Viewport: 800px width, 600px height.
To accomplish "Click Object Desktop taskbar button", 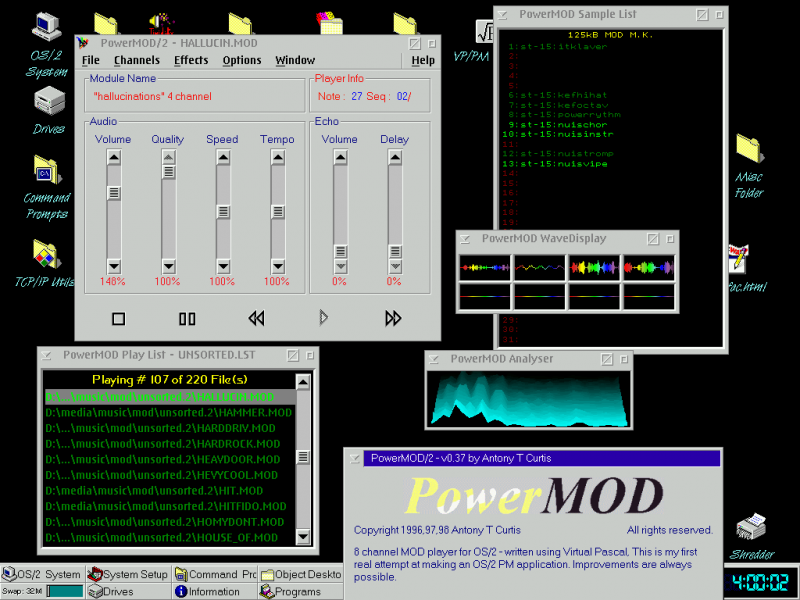I will (301, 574).
